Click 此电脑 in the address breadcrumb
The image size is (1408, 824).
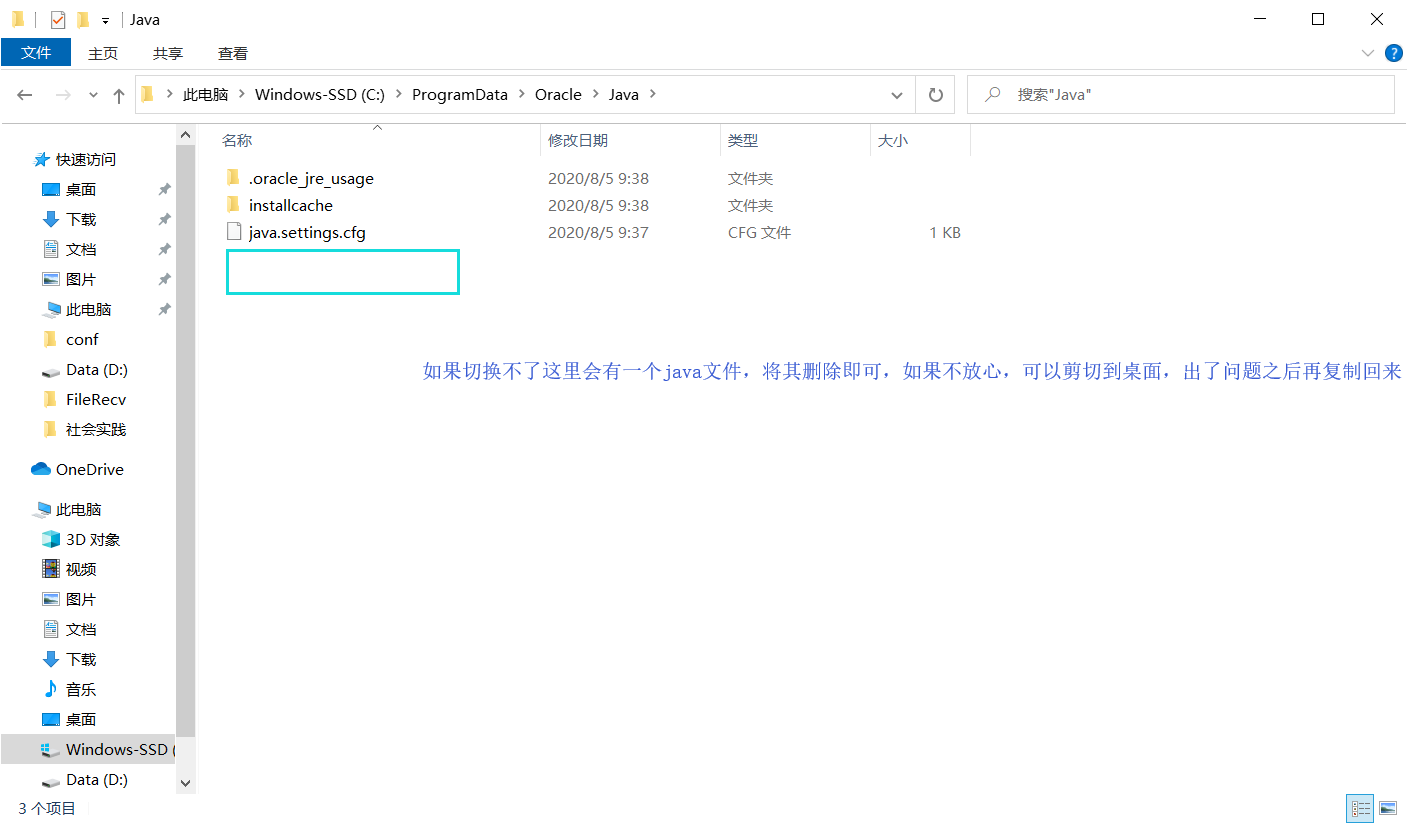[x=205, y=94]
